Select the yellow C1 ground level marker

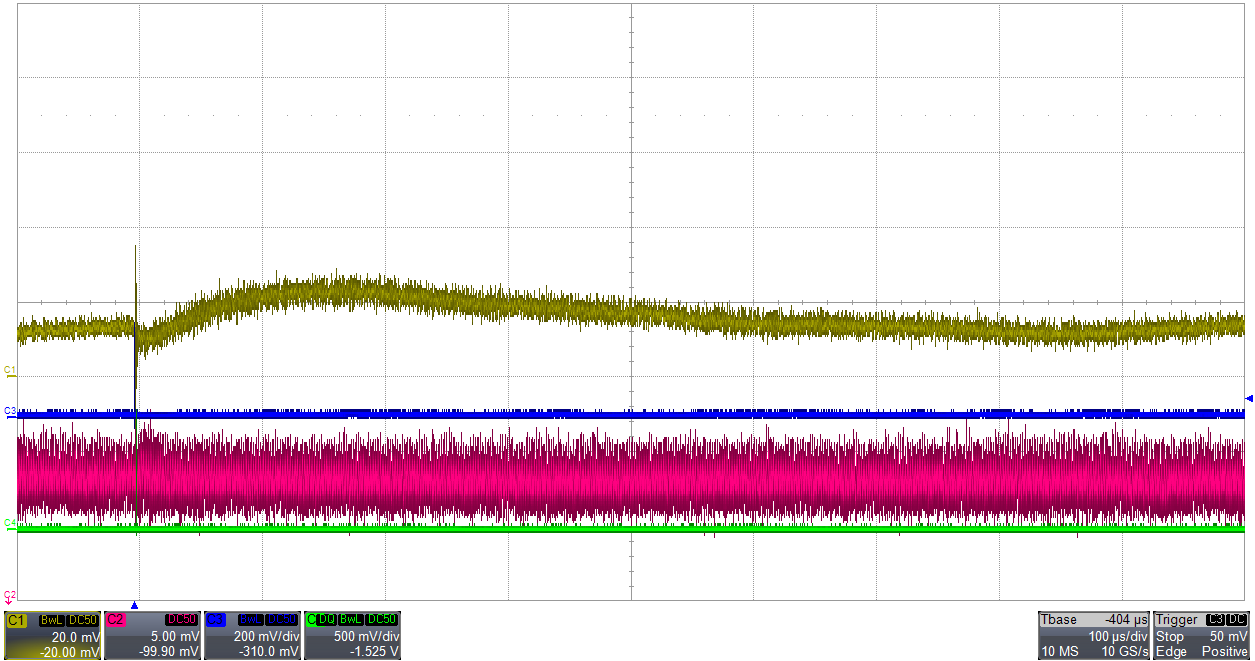click(x=10, y=371)
